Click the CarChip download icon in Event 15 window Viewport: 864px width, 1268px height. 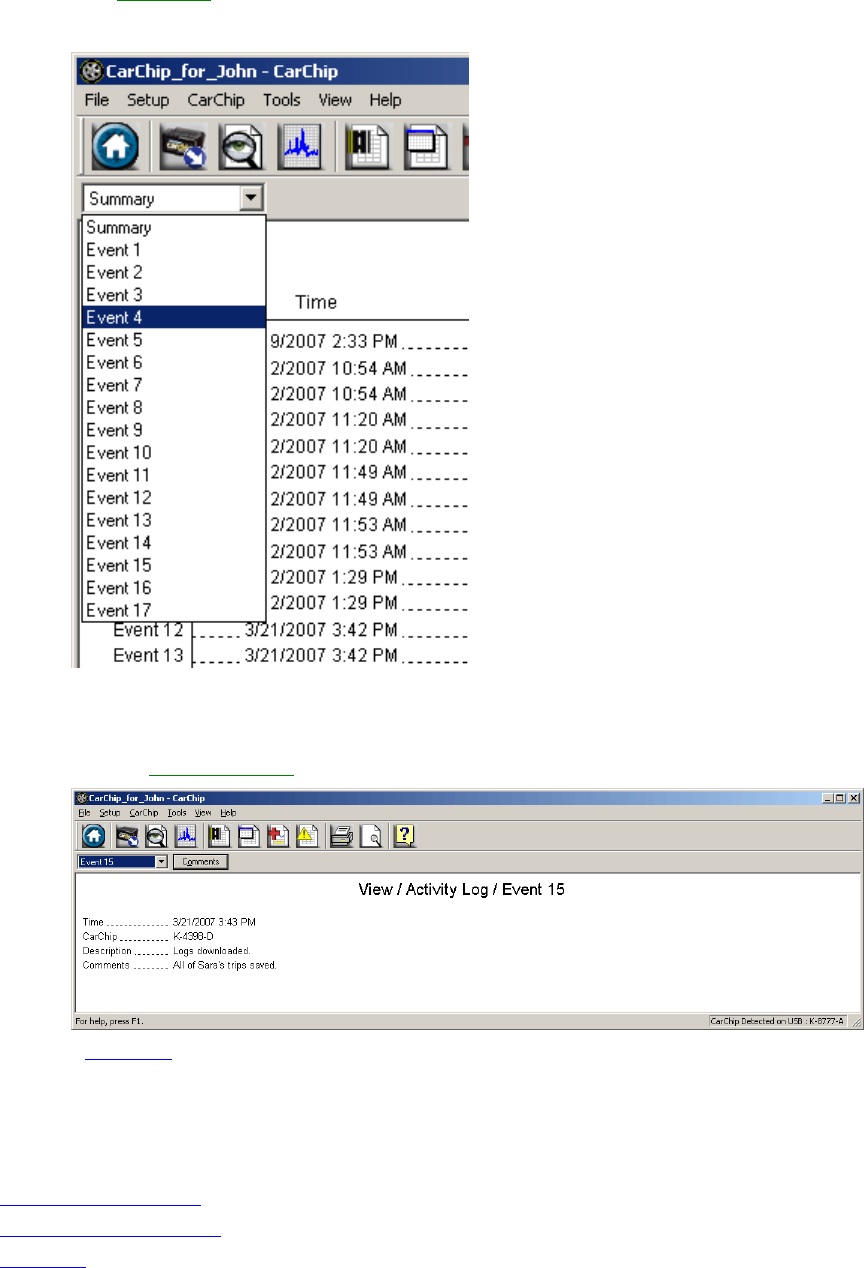127,836
